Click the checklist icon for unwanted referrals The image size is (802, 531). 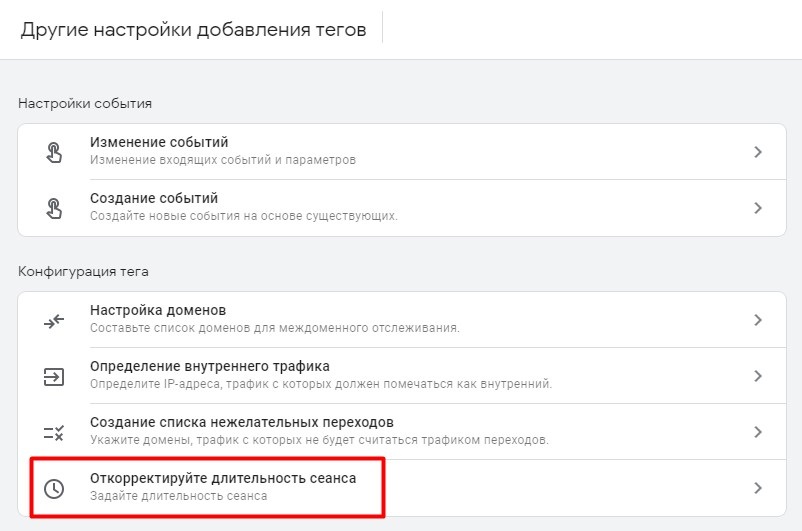click(54, 433)
